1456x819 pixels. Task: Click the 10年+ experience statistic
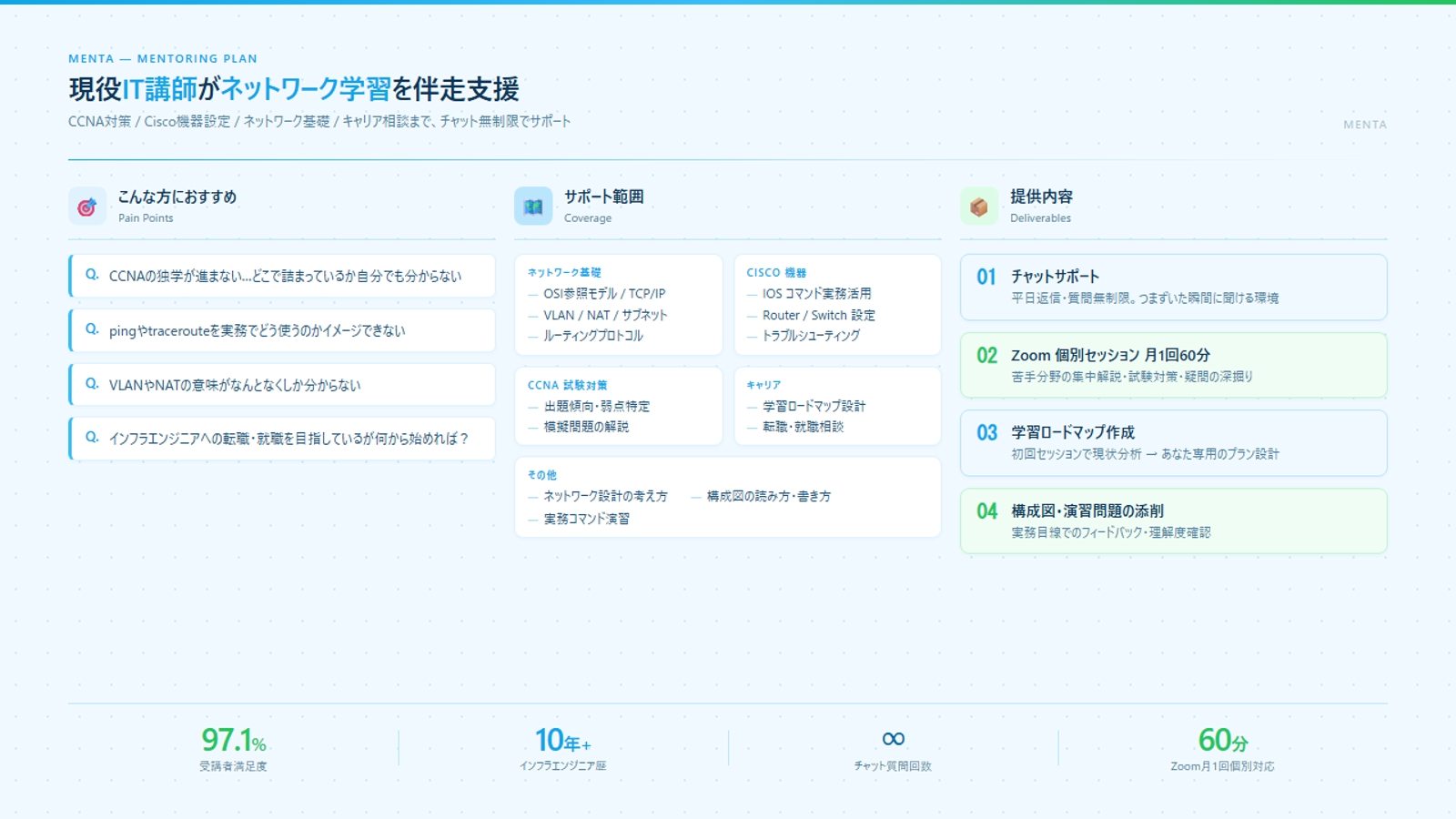[563, 740]
